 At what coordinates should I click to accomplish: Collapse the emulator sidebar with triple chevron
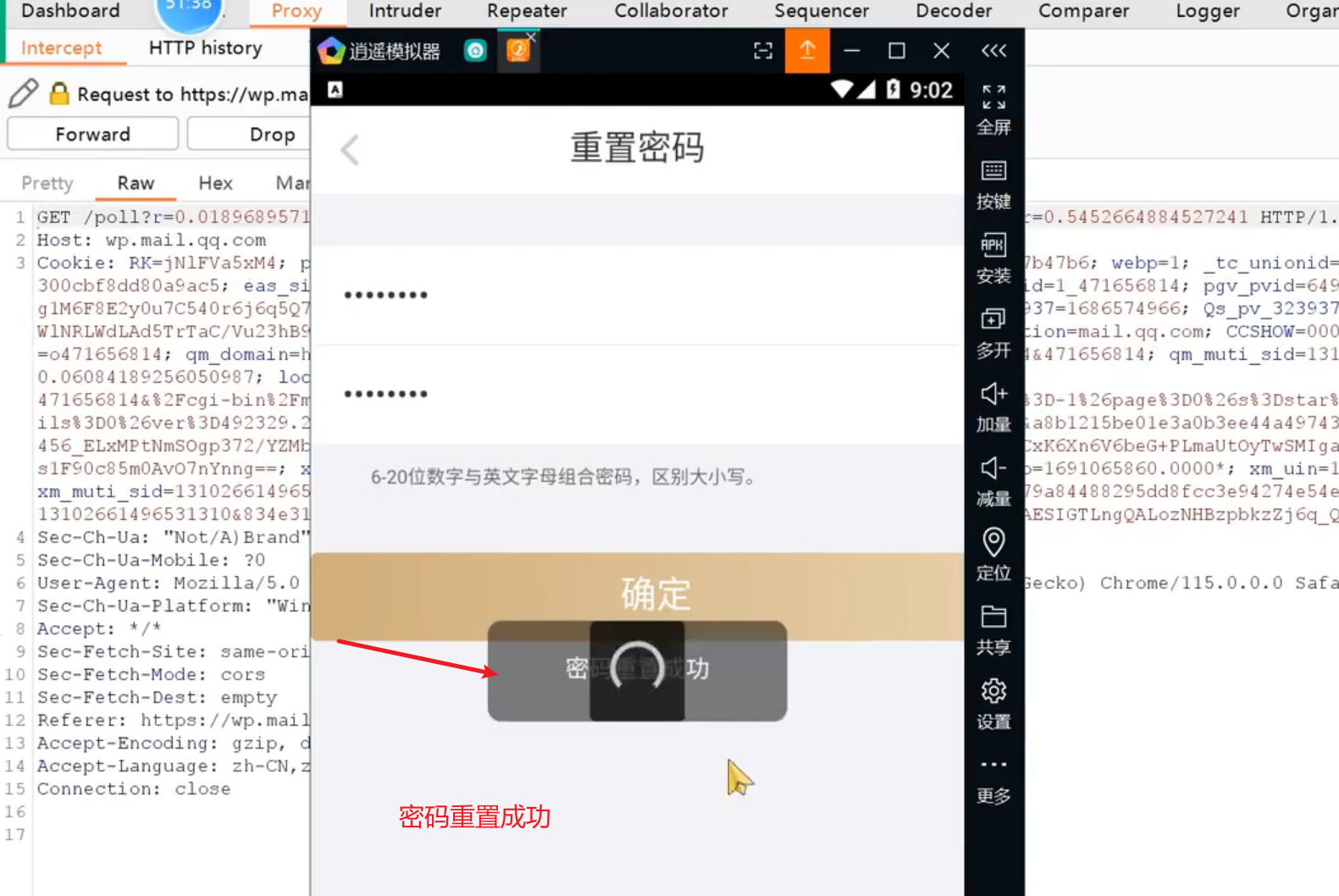993,51
